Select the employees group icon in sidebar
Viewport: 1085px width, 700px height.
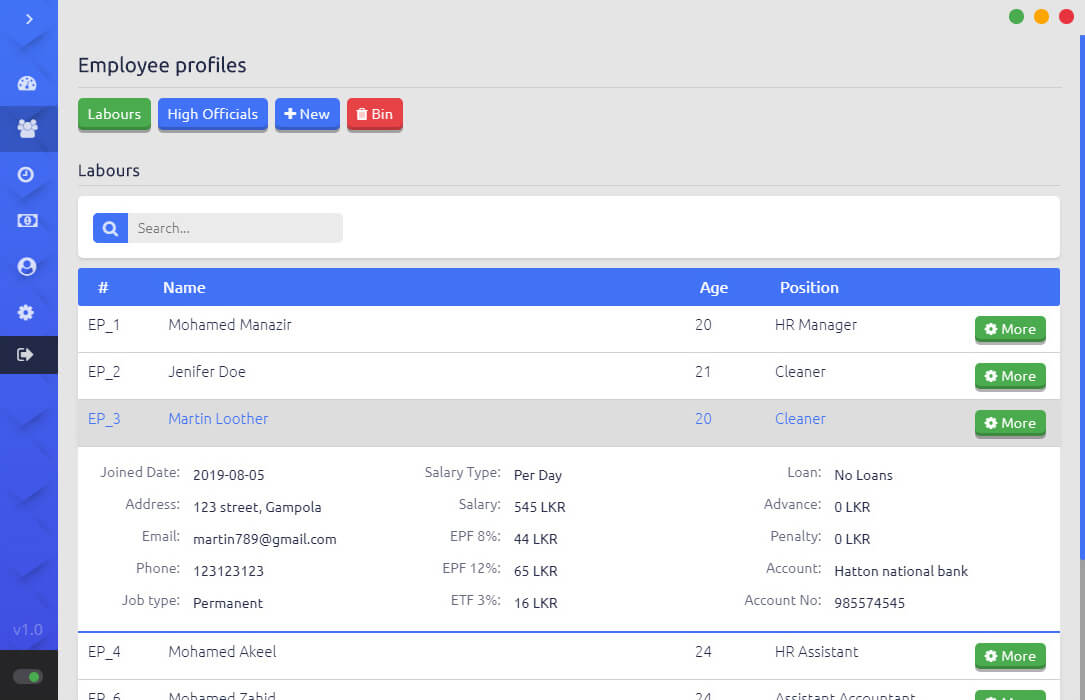click(27, 128)
